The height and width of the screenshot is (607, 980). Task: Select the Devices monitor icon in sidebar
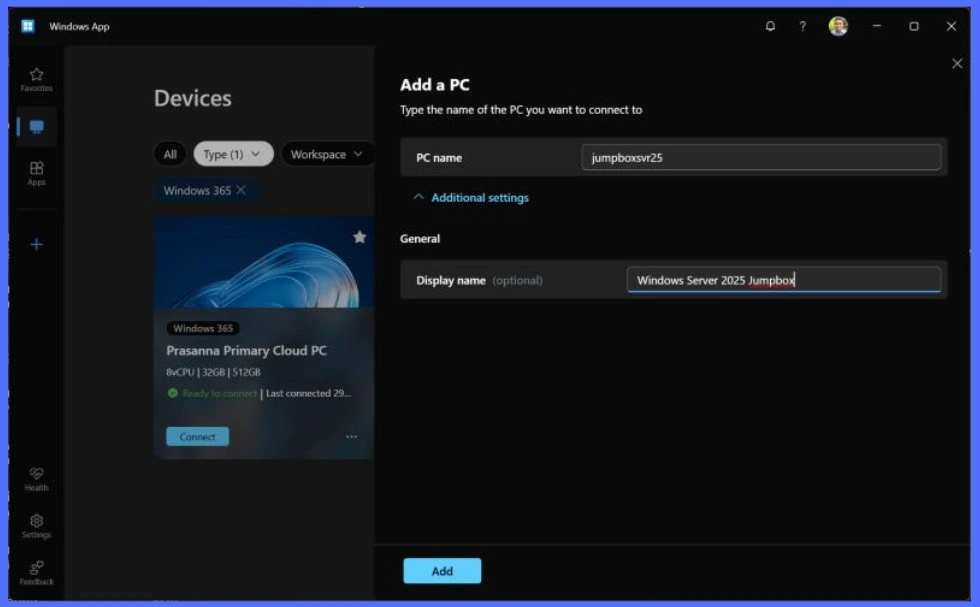(37, 127)
